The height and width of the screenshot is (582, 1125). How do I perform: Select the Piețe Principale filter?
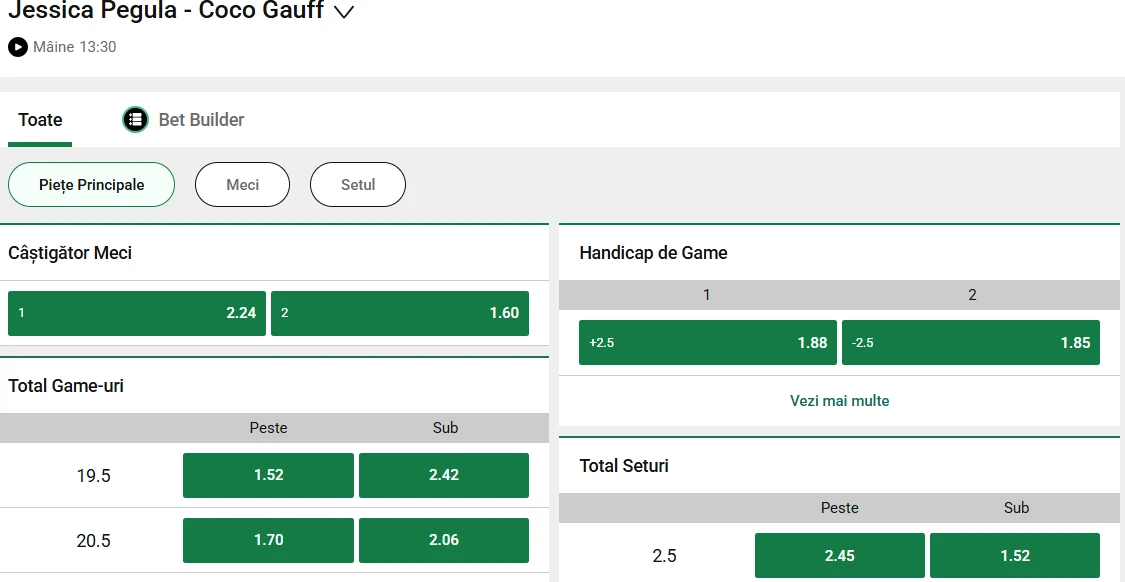pos(92,185)
